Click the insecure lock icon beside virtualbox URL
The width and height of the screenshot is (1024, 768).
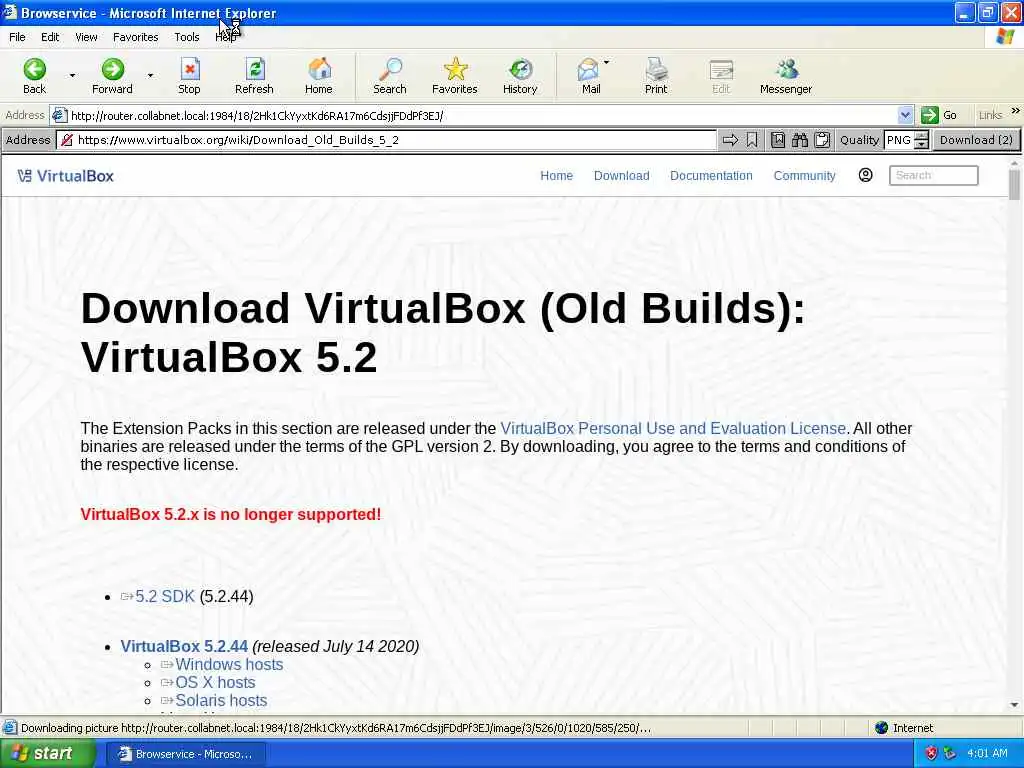point(67,140)
